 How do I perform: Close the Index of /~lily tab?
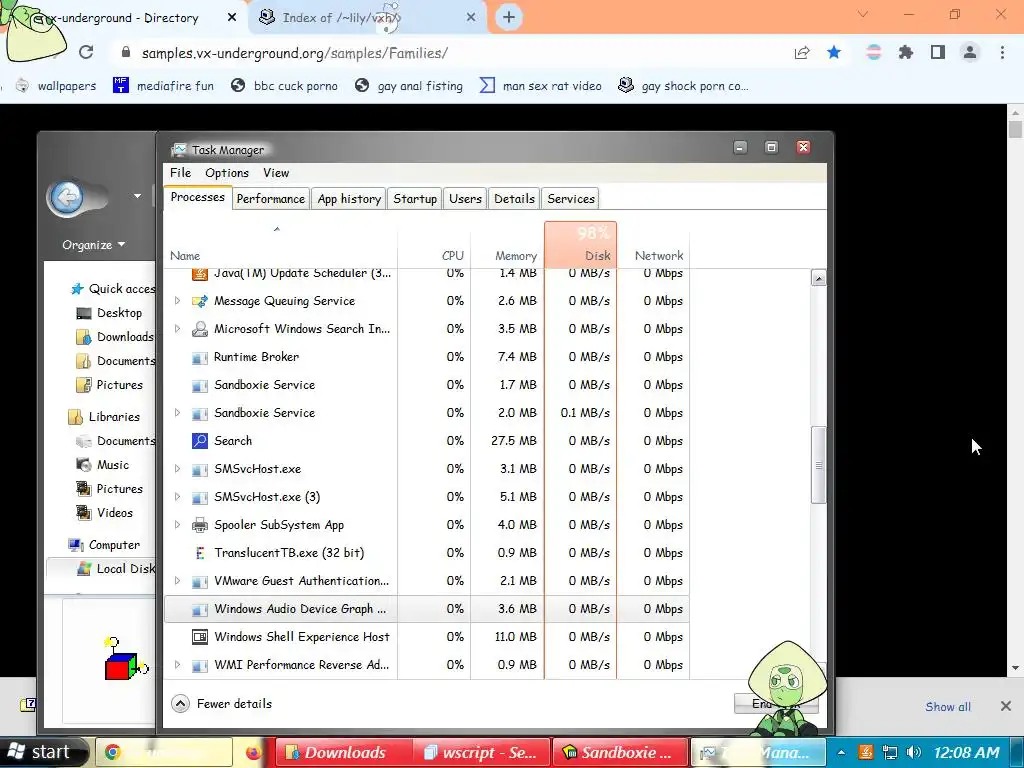pos(471,18)
